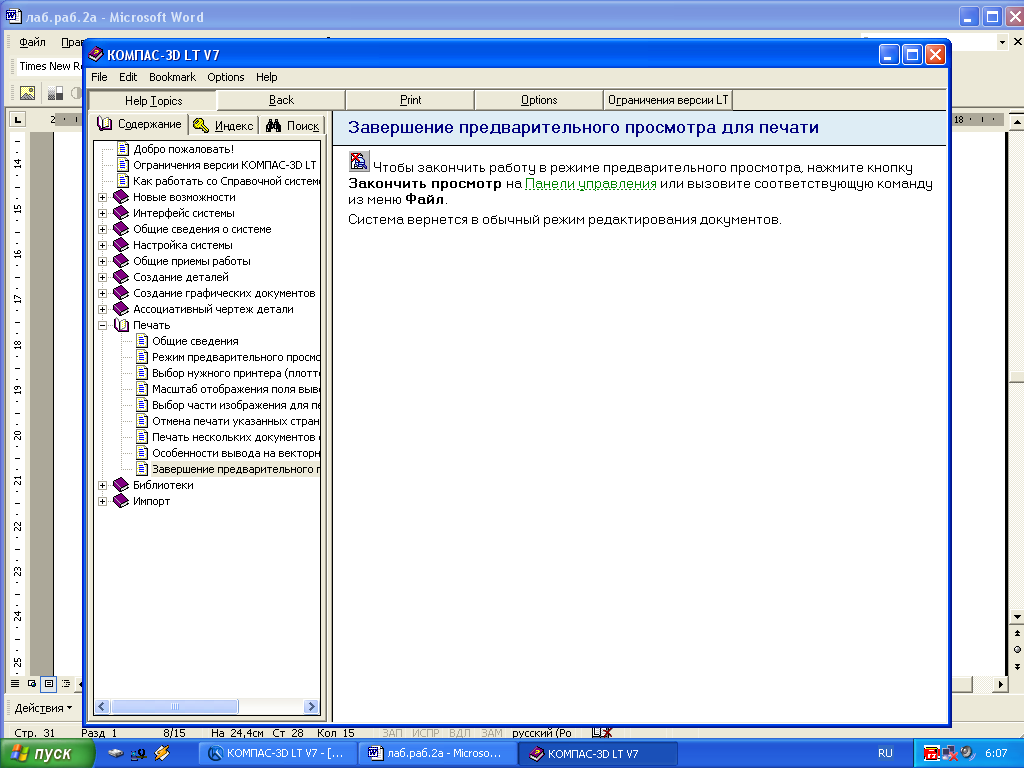The image size is (1024, 768).
Task: Follow the Панели управления link
Action: (x=590, y=184)
